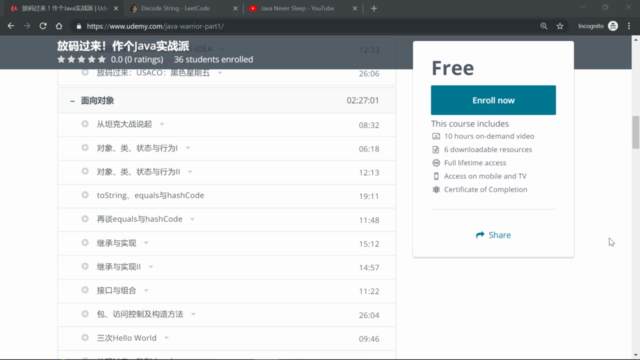Expand description arrow for 再谈equals与hashCode
Screen dimensions: 640x360
click(192, 219)
